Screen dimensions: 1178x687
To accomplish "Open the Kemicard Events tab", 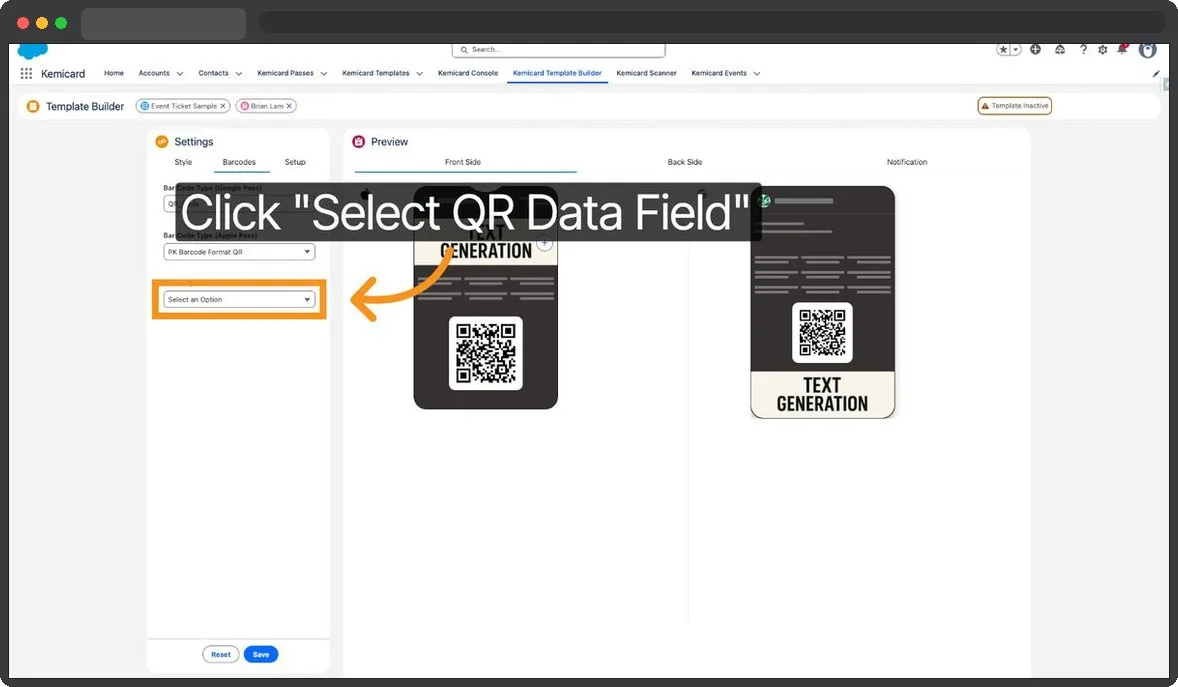I will tap(719, 74).
